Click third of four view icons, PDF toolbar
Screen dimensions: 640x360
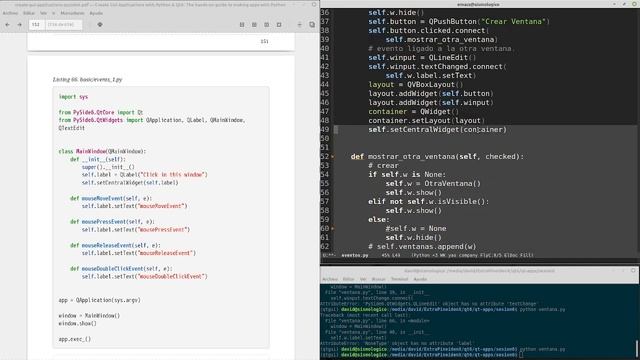(267, 25)
